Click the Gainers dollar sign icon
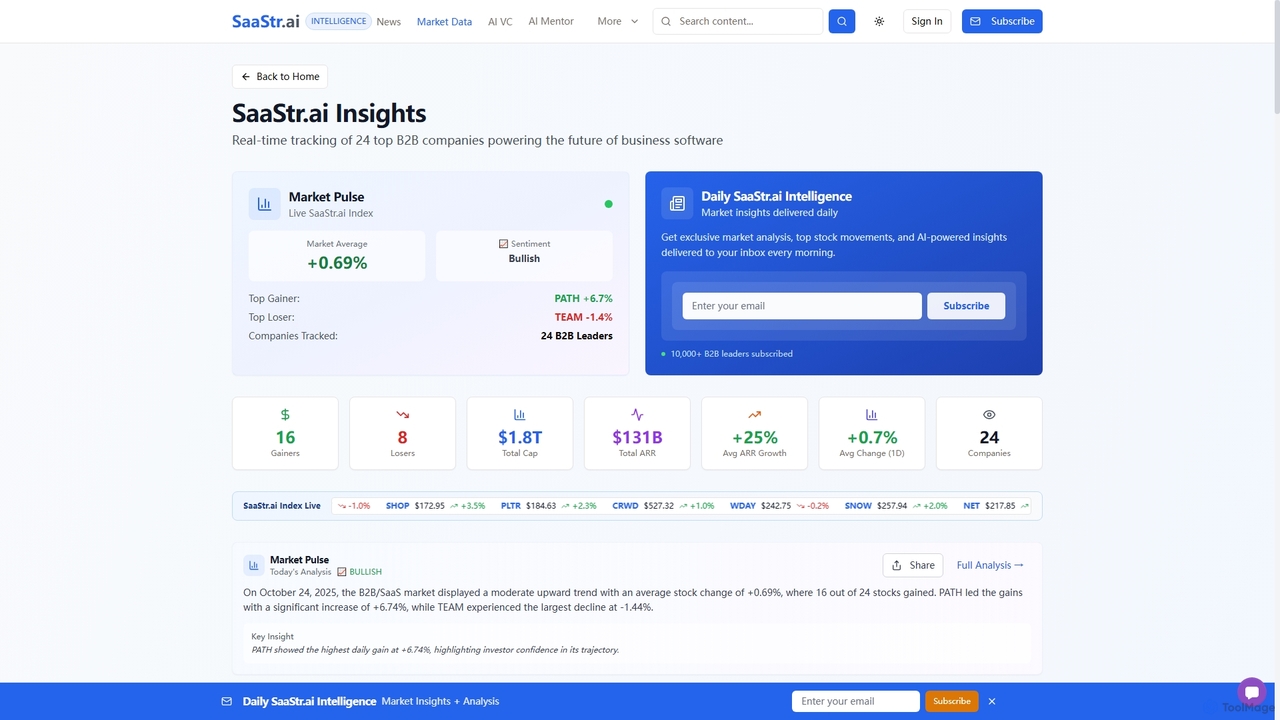This screenshot has width=1280, height=720. click(x=285, y=415)
